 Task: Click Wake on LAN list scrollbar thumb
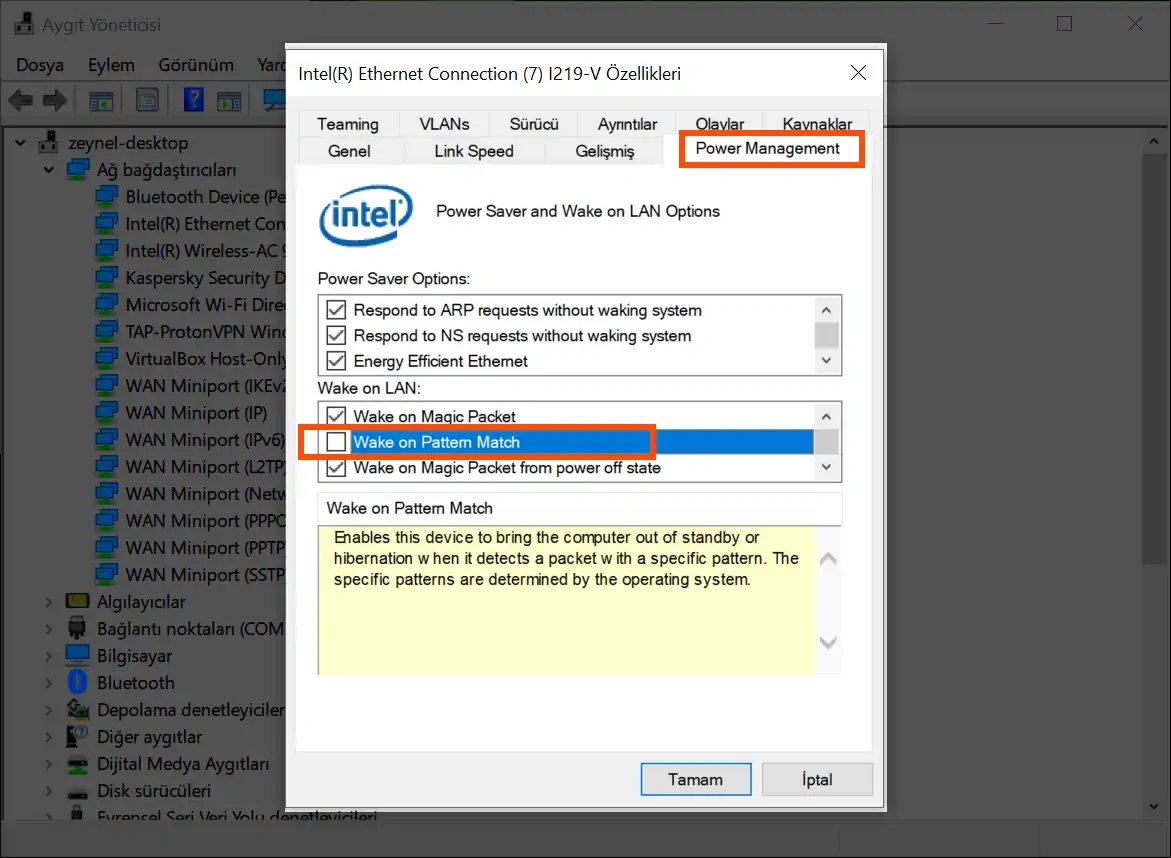point(826,441)
